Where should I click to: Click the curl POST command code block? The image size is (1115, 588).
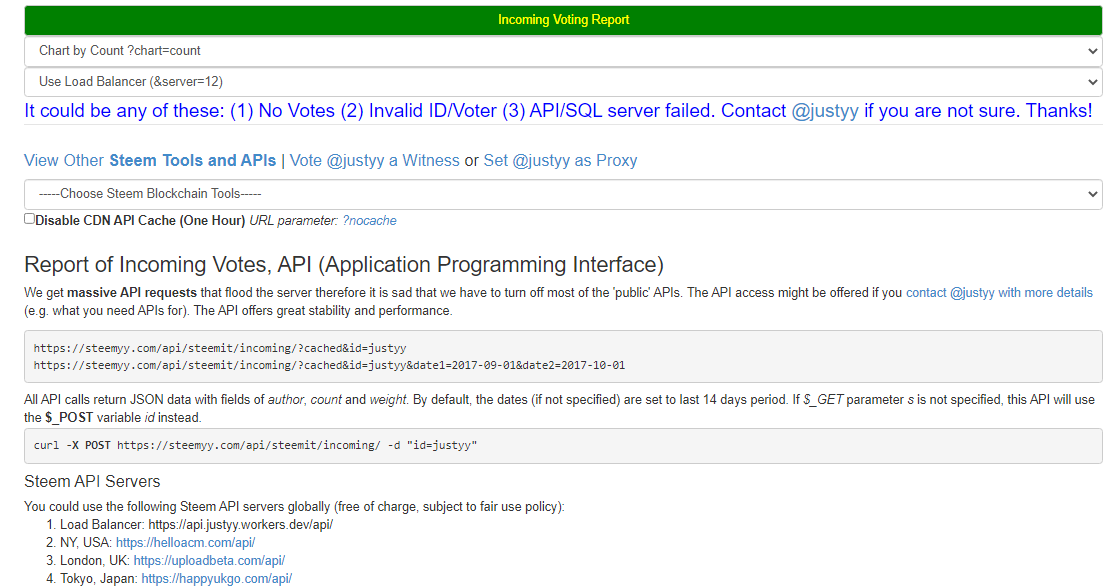[562, 446]
